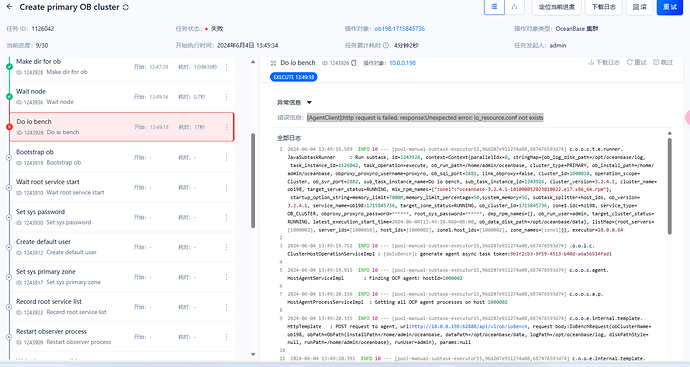Screen dimensions: 690x367
Task: Open more options for Make dir for ob
Action: [227, 67]
